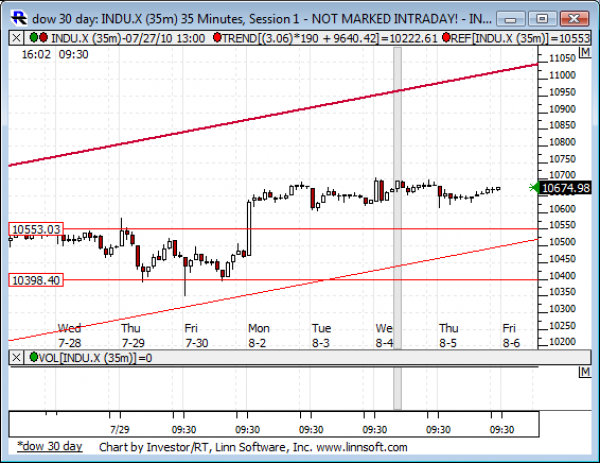This screenshot has width=600, height=463.
Task: Click the Tue 8-3 date label
Action: pyautogui.click(x=321, y=335)
